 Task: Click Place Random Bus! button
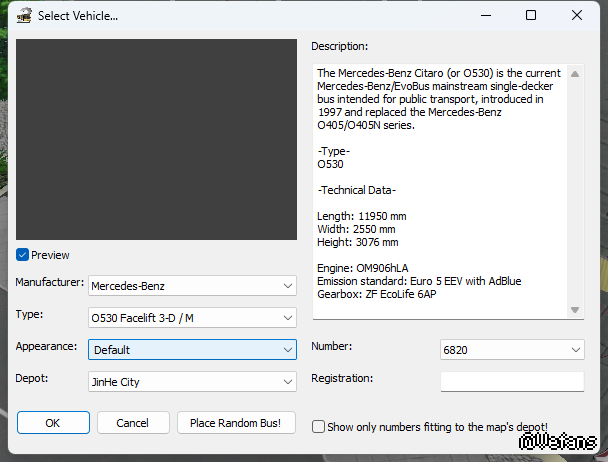click(x=236, y=423)
